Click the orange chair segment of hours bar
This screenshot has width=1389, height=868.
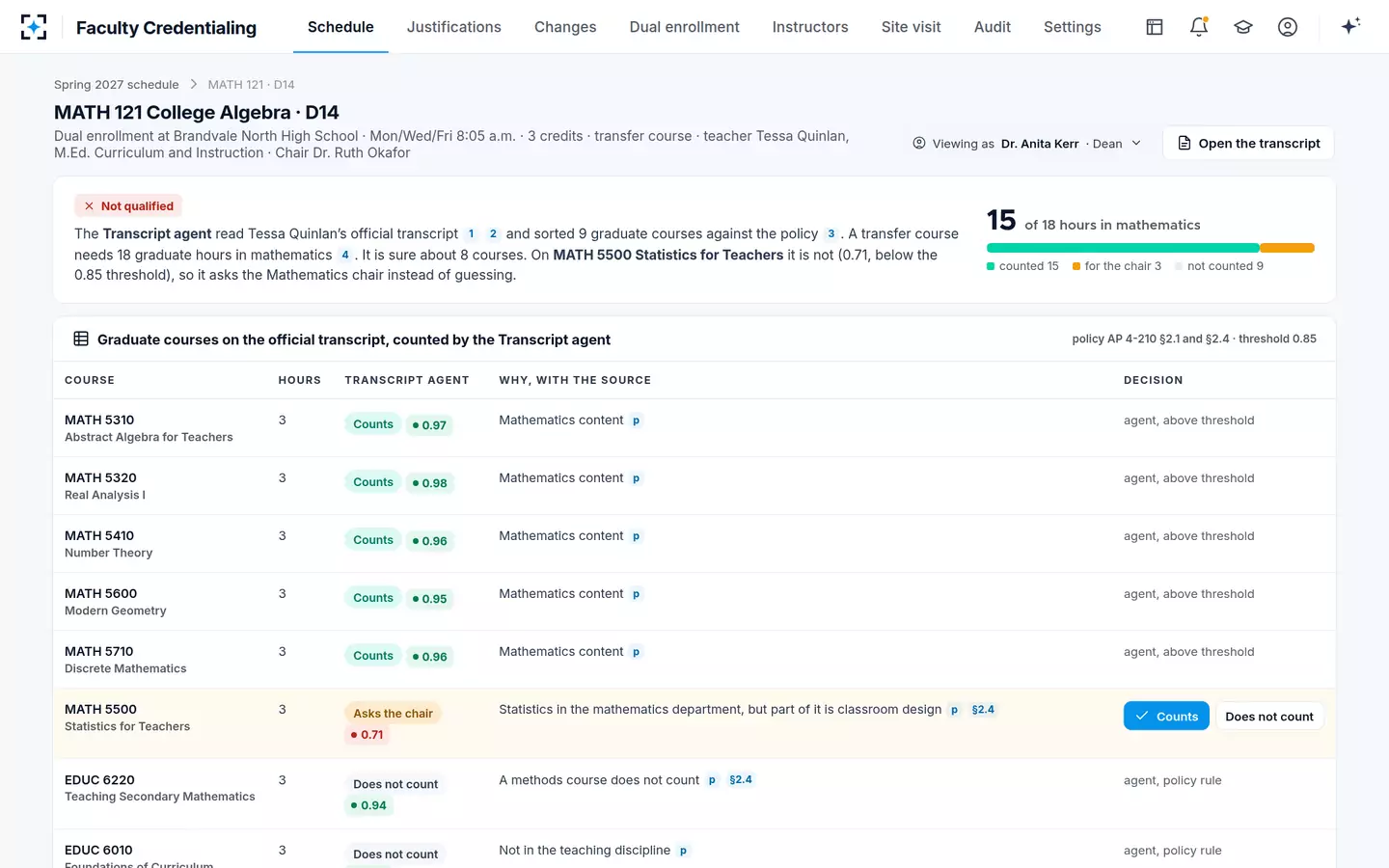coord(1287,248)
